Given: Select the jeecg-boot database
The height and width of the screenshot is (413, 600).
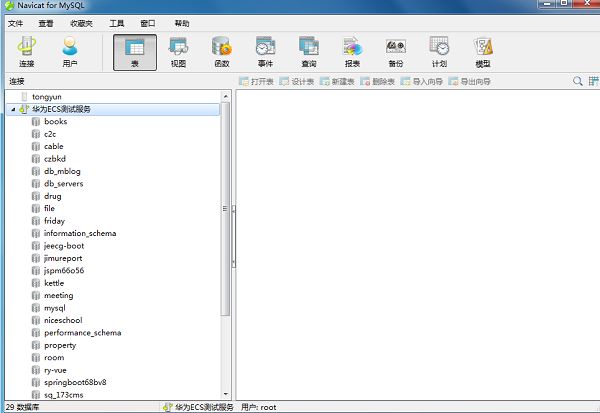Looking at the screenshot, I should (64, 246).
